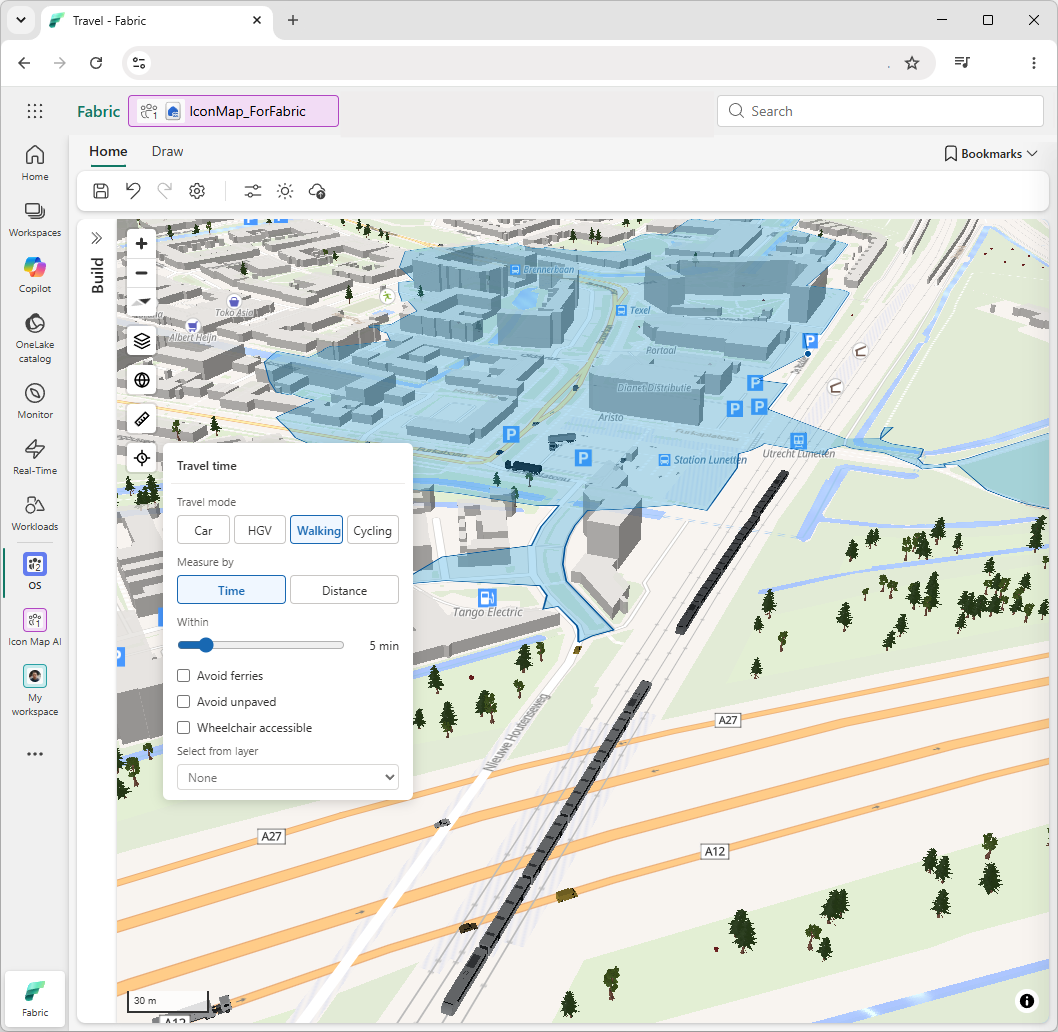Select the OS workspace item in sidebar

35,571
